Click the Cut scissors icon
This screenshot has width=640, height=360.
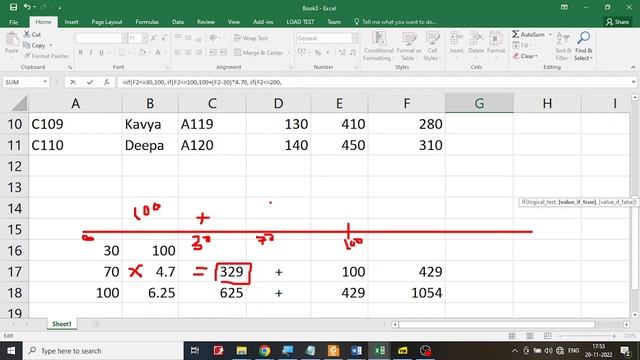click(x=27, y=34)
